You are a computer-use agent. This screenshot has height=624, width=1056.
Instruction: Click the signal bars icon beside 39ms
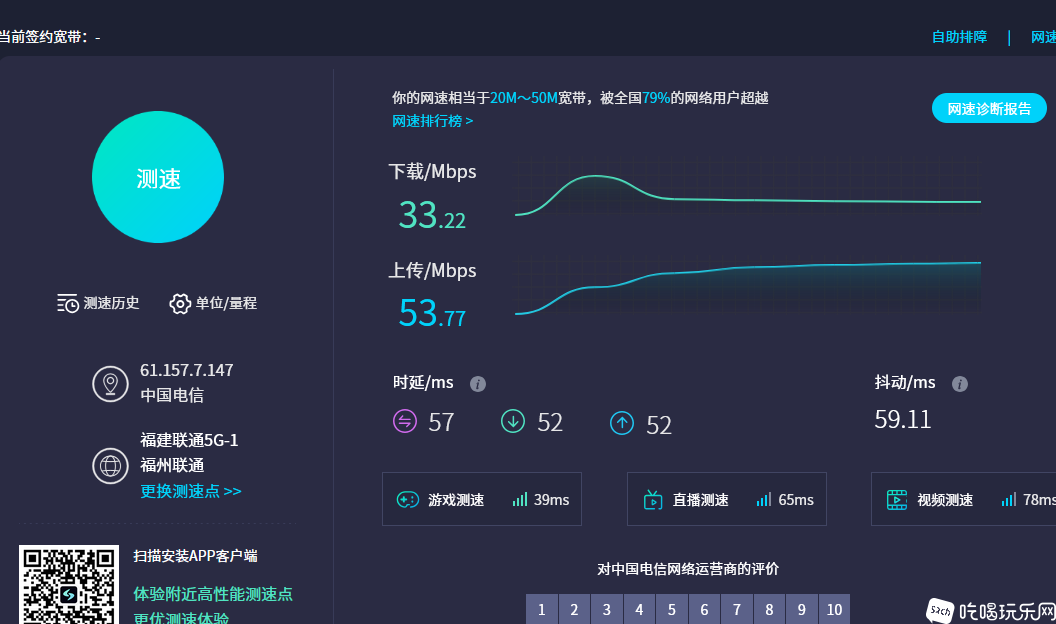pyautogui.click(x=520, y=499)
